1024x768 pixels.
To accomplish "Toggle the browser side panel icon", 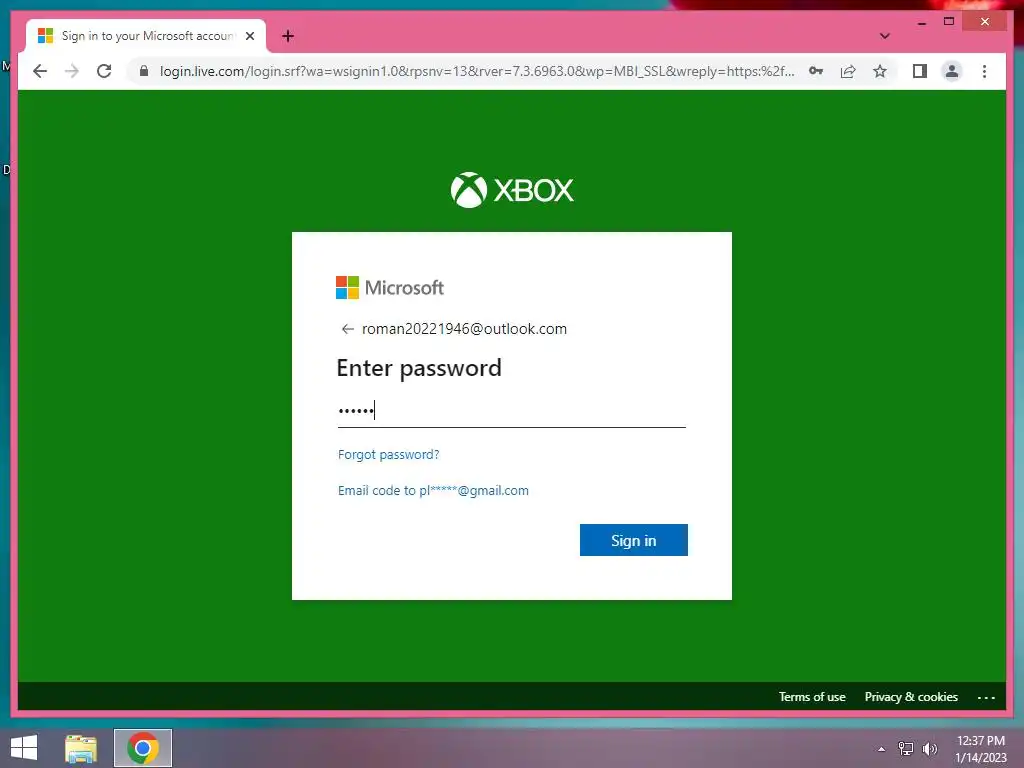I will click(920, 71).
